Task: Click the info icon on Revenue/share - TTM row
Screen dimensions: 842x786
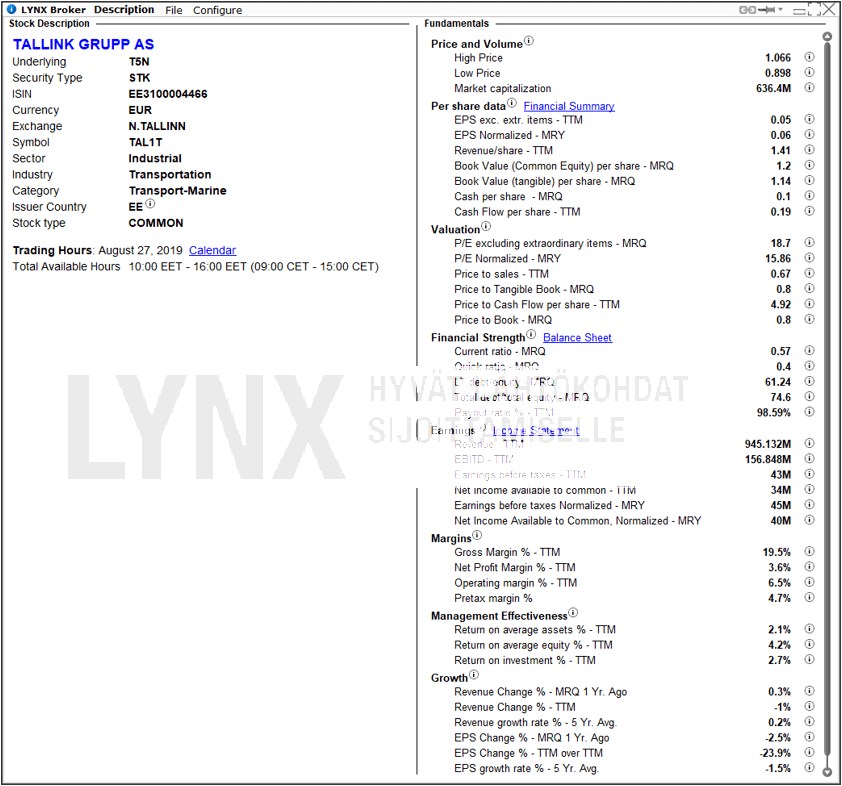Action: click(809, 150)
